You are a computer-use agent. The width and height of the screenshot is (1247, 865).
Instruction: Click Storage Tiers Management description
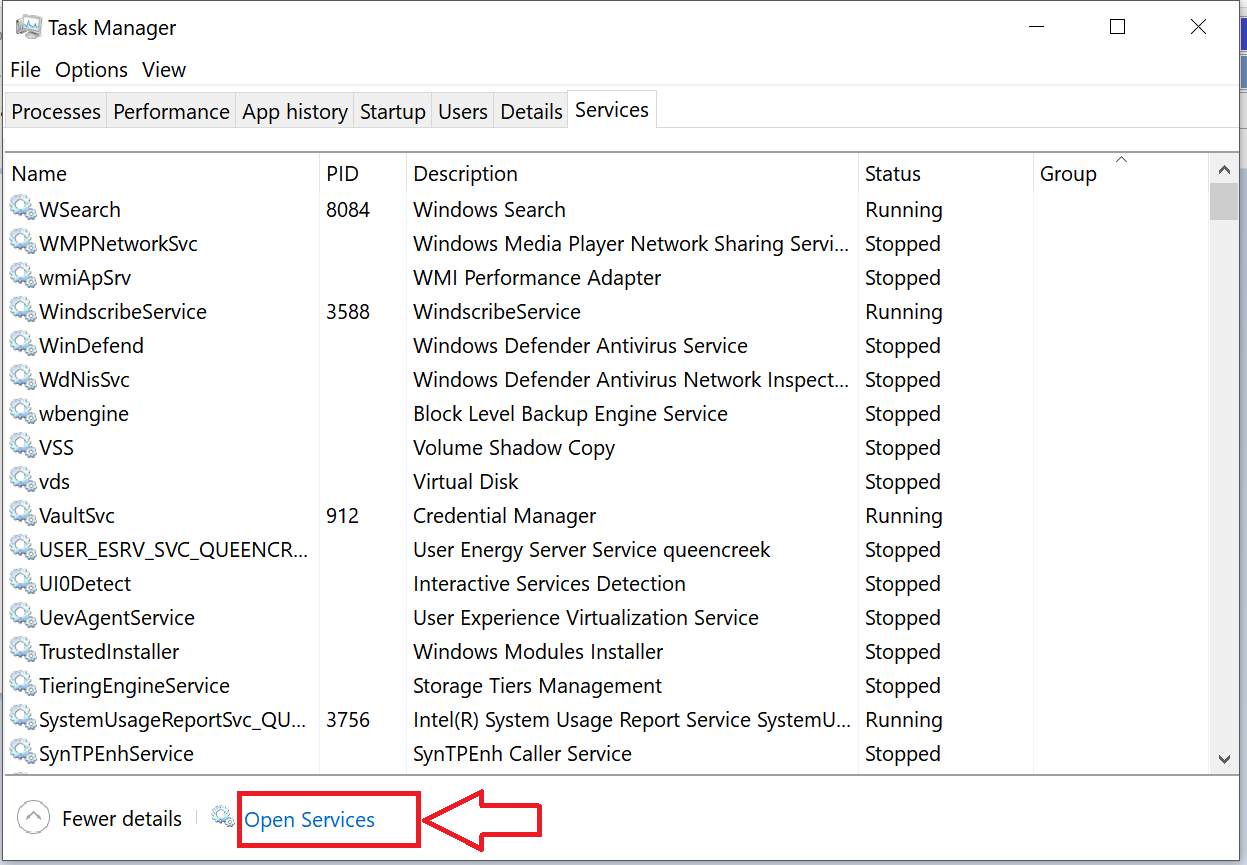point(537,686)
